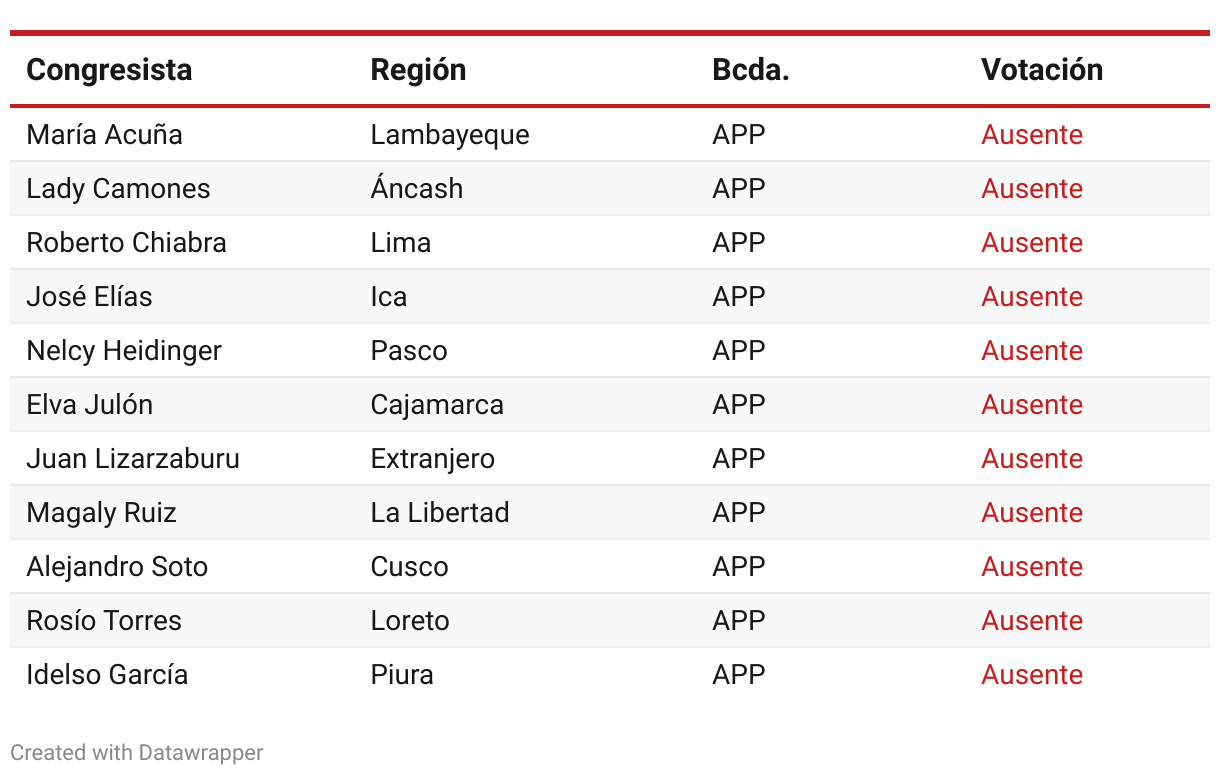1220x776 pixels.
Task: Select the Nelcy Heidinger name cell
Action: [124, 351]
